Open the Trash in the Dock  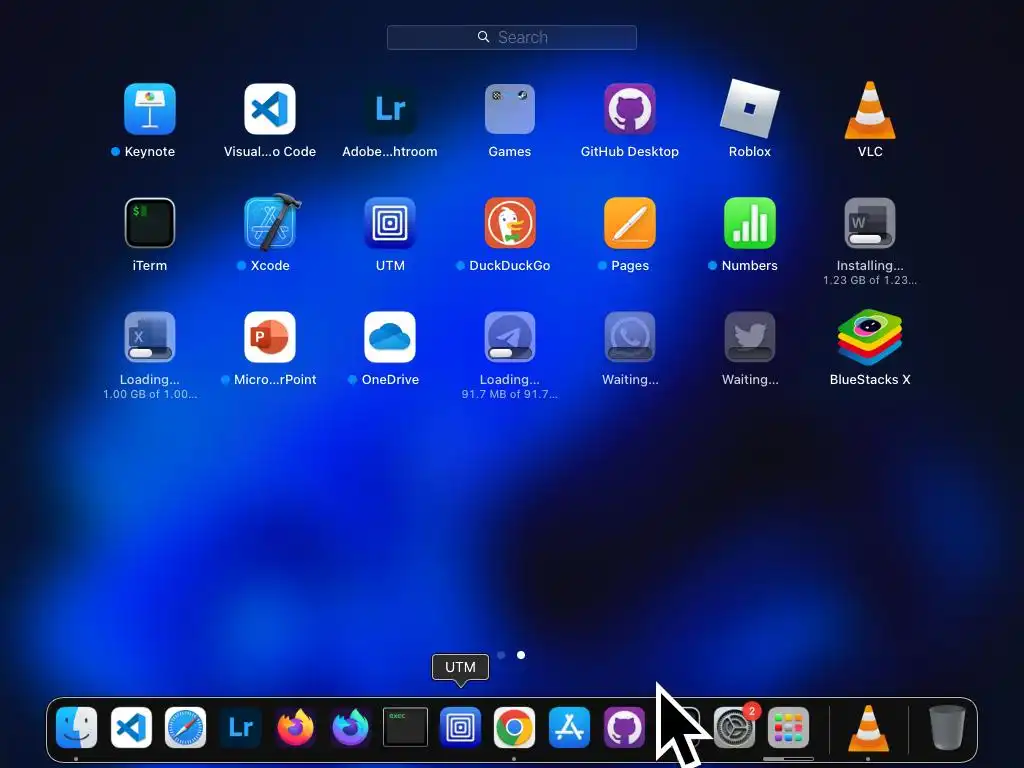tap(947, 728)
